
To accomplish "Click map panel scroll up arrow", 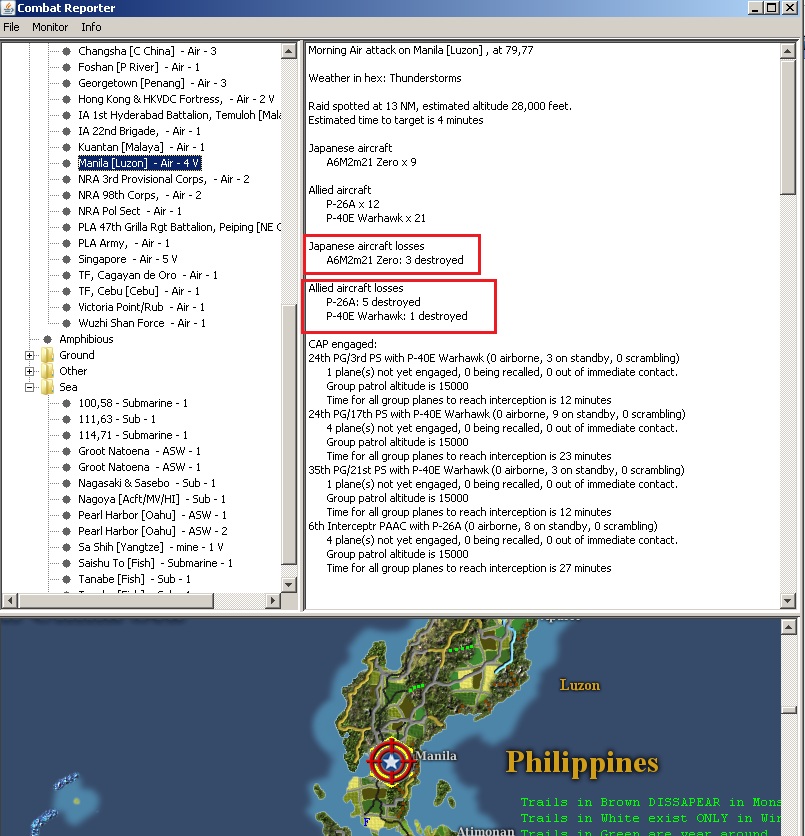I will 788,627.
